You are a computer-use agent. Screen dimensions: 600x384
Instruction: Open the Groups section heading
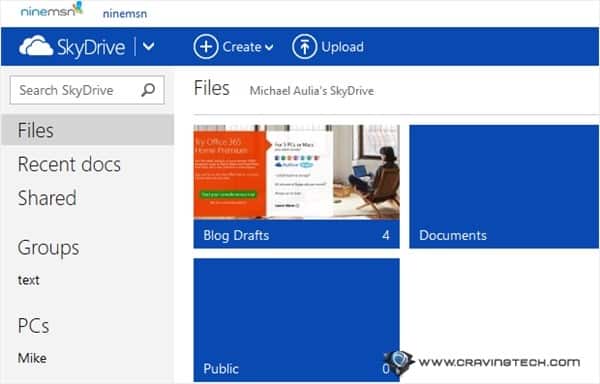49,248
